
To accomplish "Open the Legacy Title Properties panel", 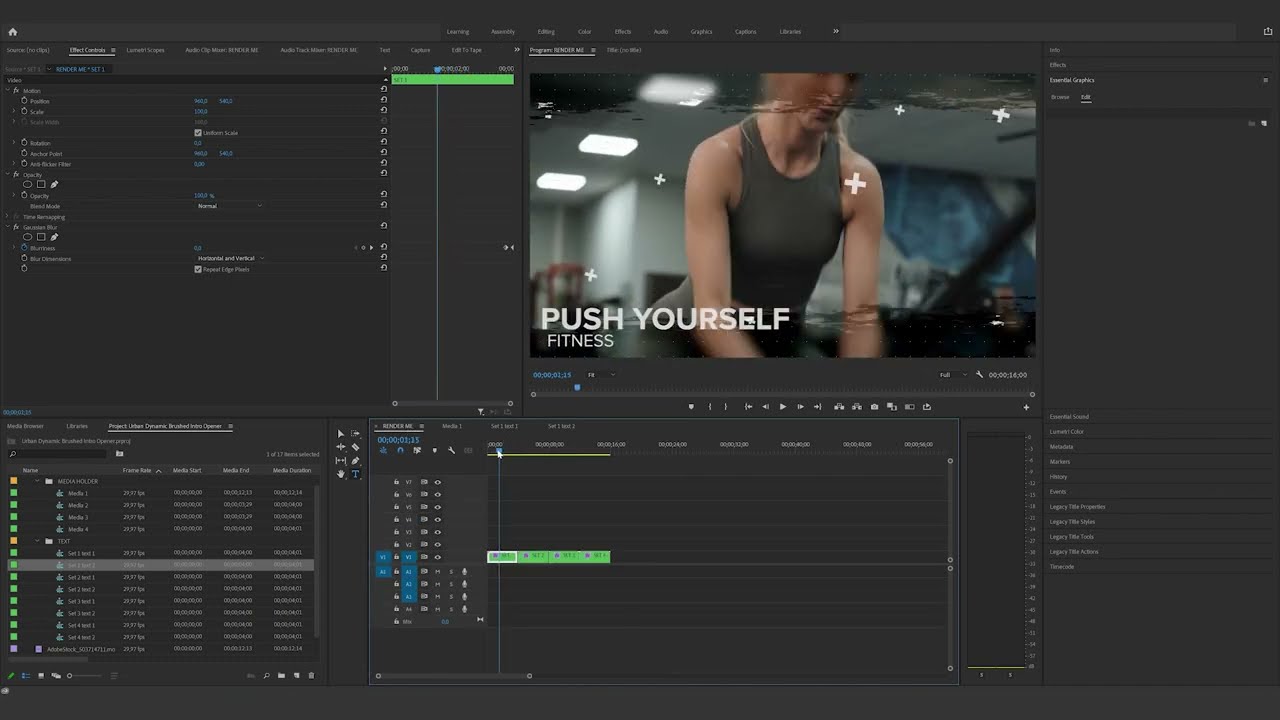I will [x=1077, y=507].
